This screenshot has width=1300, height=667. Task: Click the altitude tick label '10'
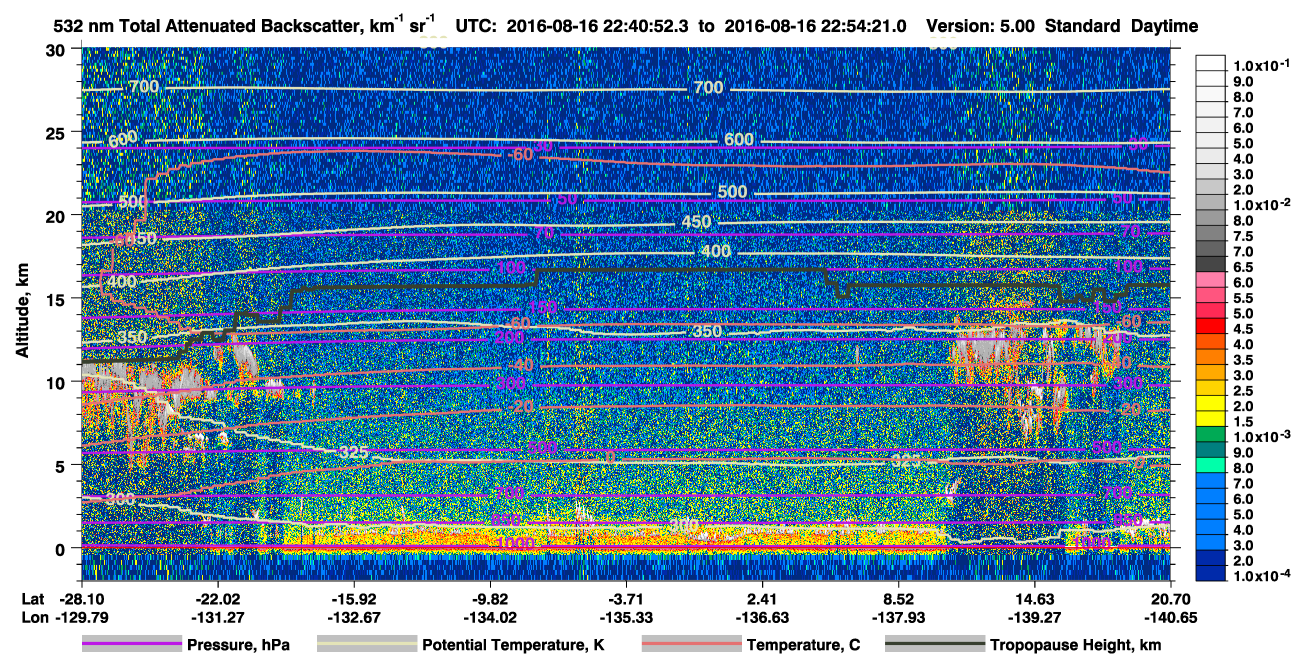[x=57, y=382]
